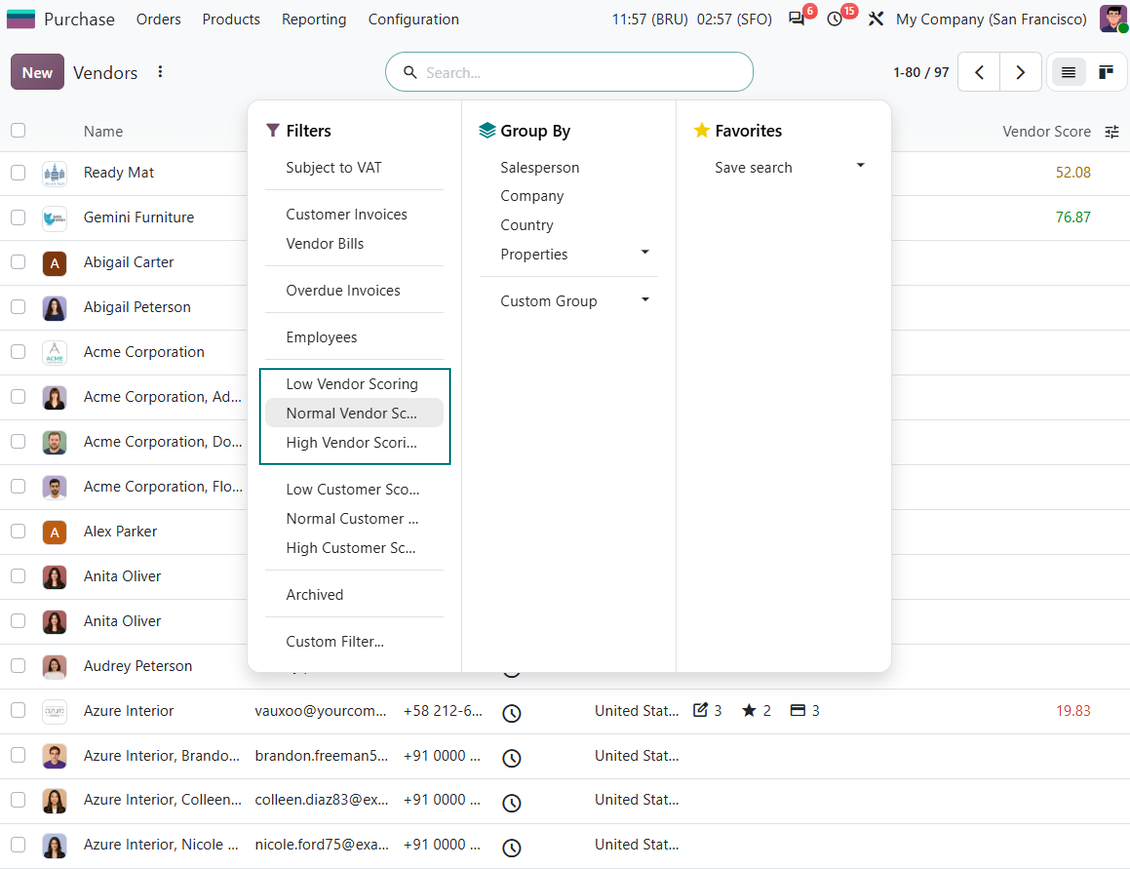Tick the checkbox for Ready Mat

(18, 173)
